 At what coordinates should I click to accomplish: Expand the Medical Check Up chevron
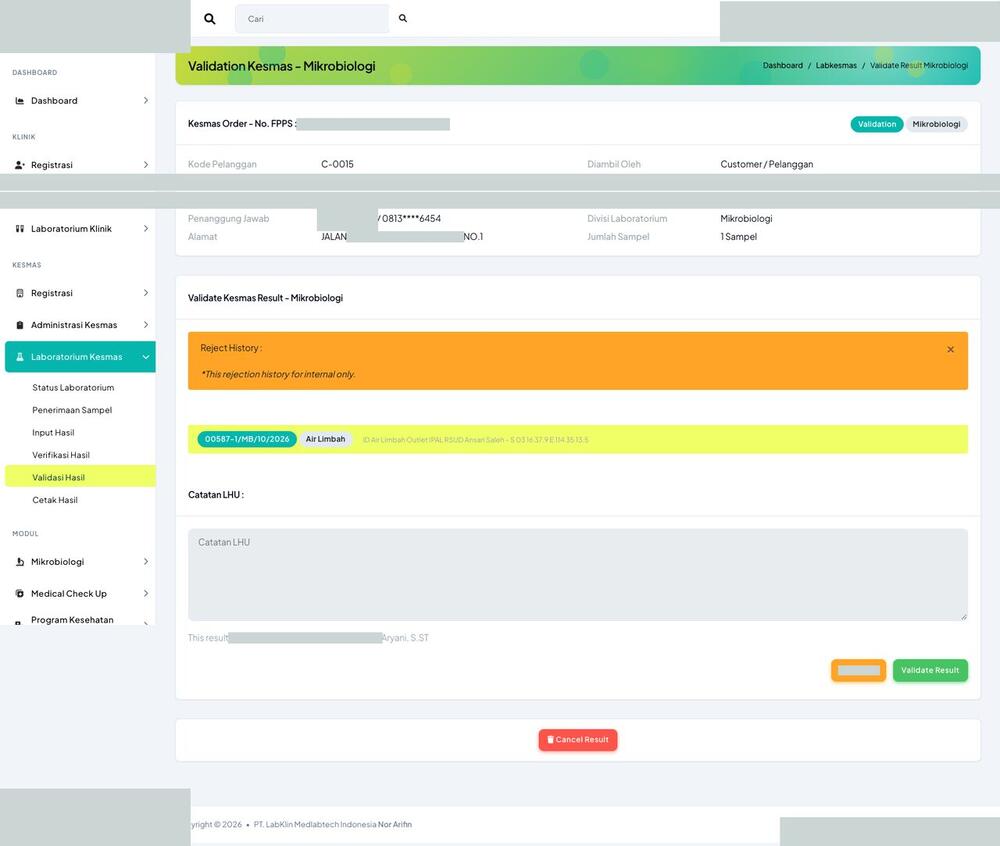click(145, 594)
